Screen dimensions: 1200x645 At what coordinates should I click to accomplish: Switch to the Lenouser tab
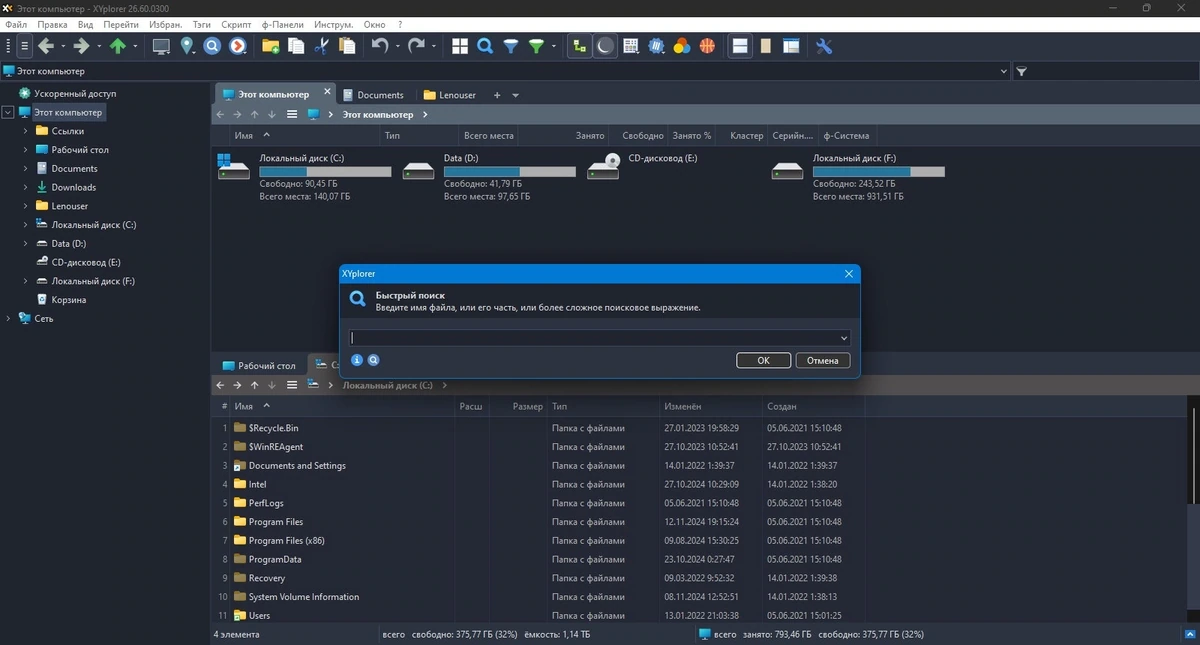point(450,95)
